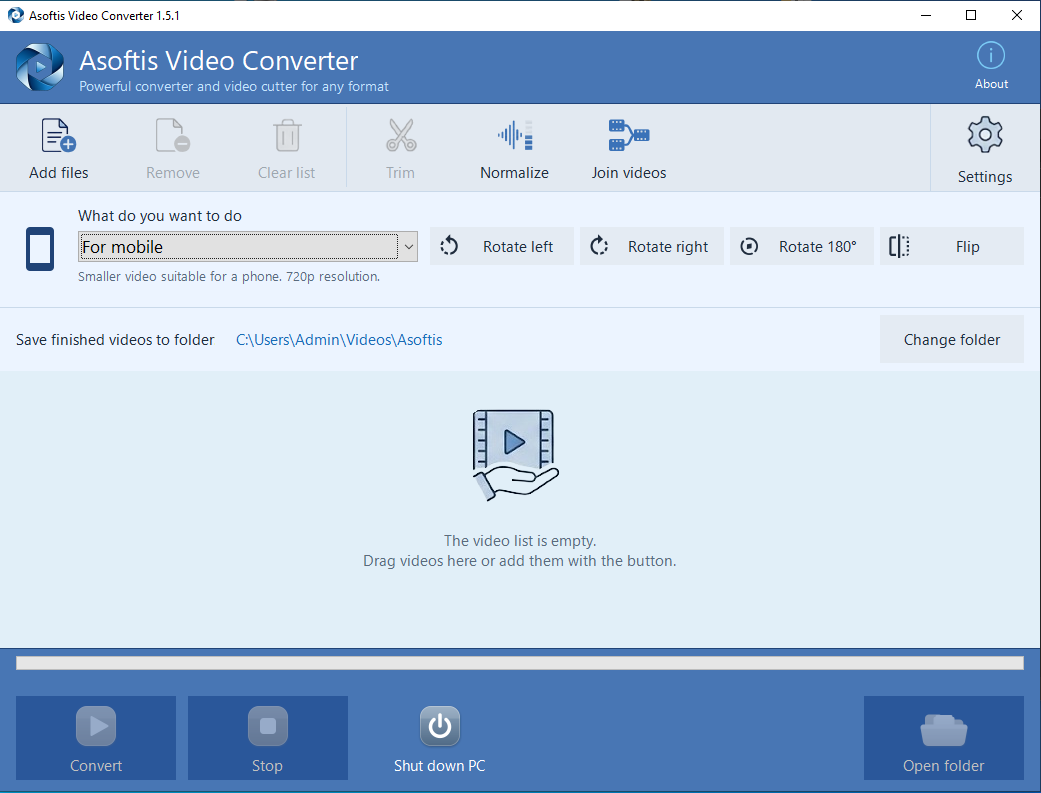Open Settings via the gear icon
Screen dimensions: 1041x793
coord(985,135)
